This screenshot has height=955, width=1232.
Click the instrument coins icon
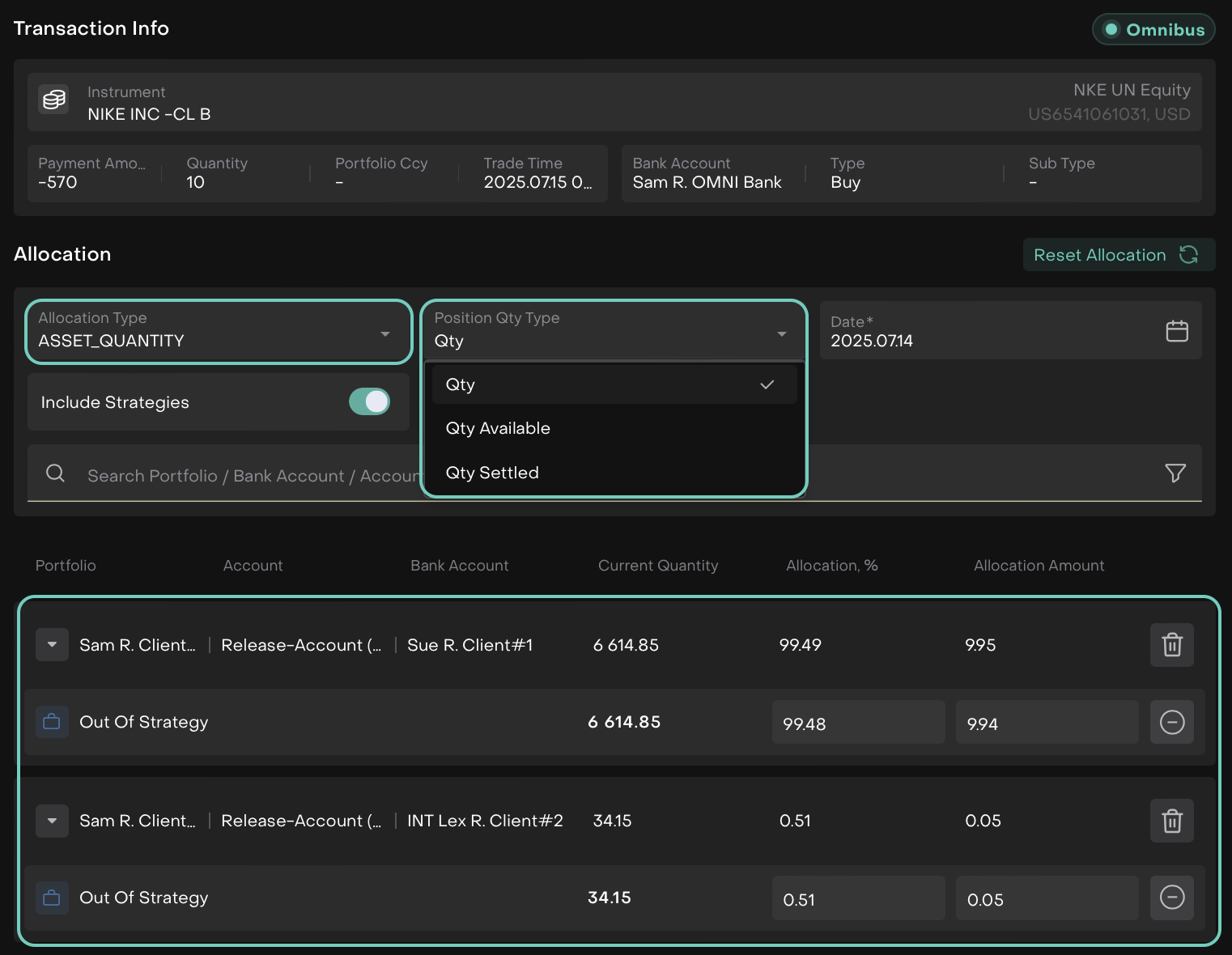(54, 100)
